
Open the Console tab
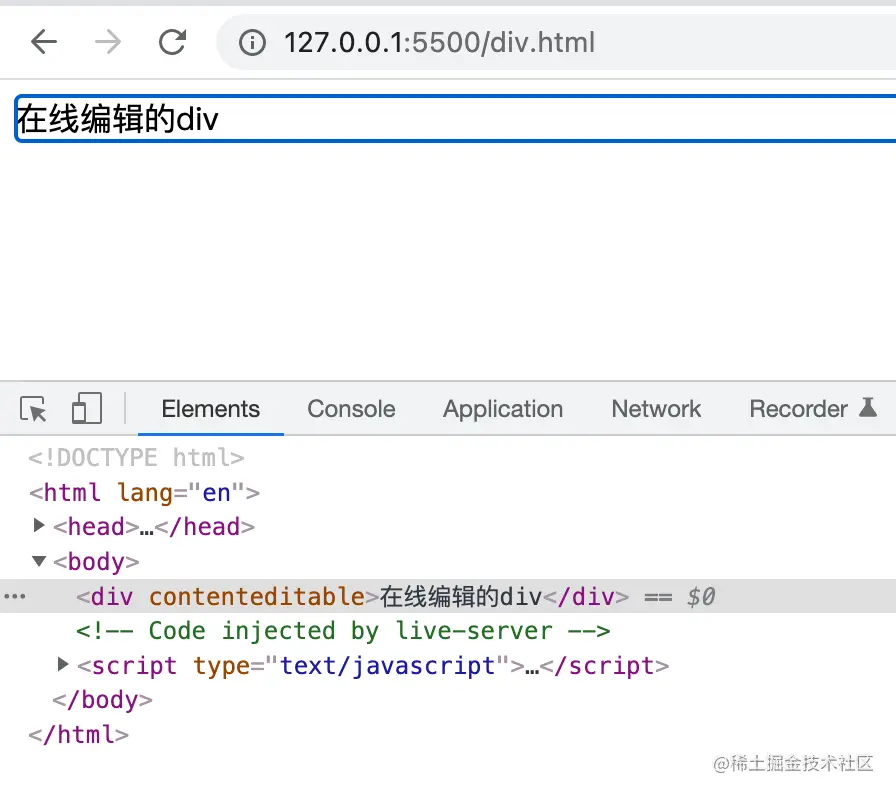[351, 409]
